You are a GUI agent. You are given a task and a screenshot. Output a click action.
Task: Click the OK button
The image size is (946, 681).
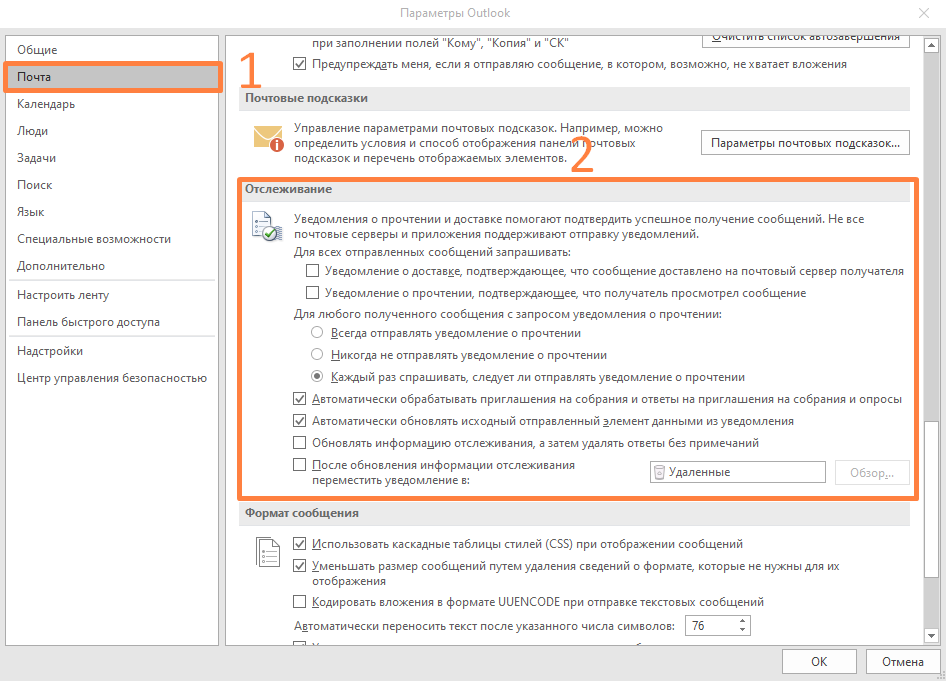click(819, 662)
